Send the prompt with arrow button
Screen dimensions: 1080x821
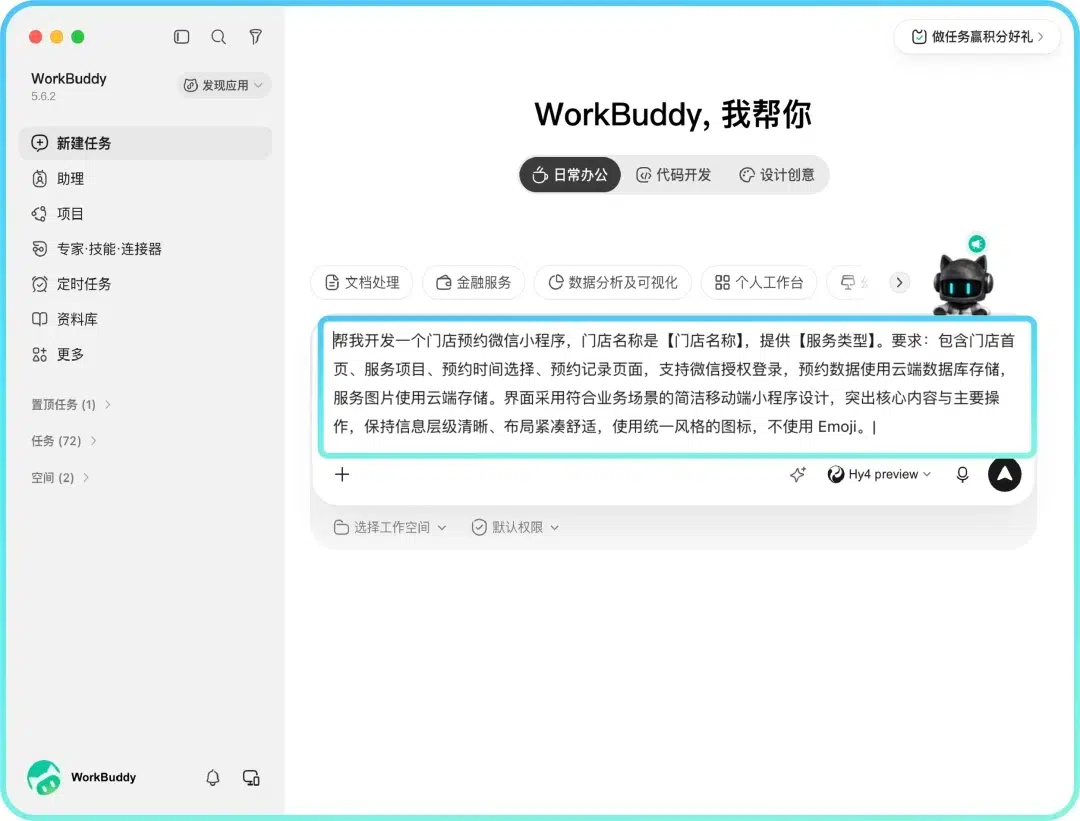(x=1004, y=474)
